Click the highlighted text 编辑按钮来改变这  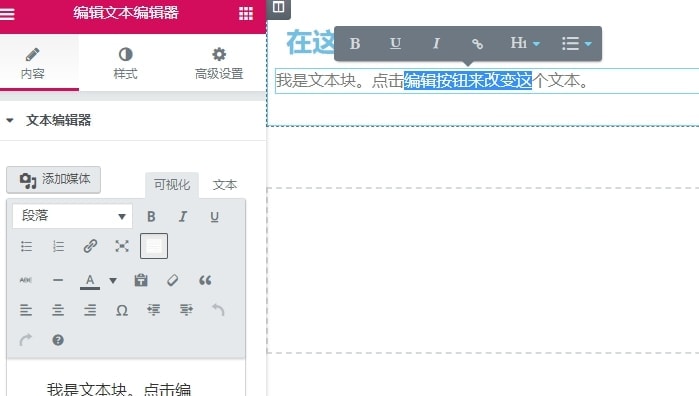tap(468, 81)
